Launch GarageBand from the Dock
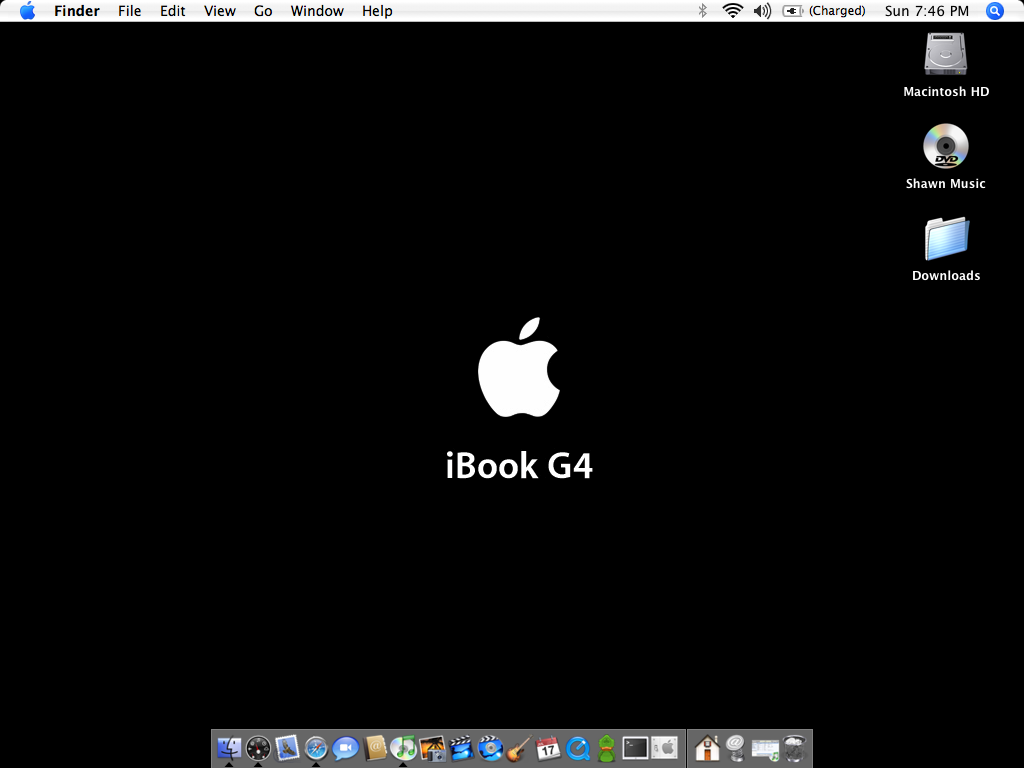The height and width of the screenshot is (768, 1024). coord(518,748)
